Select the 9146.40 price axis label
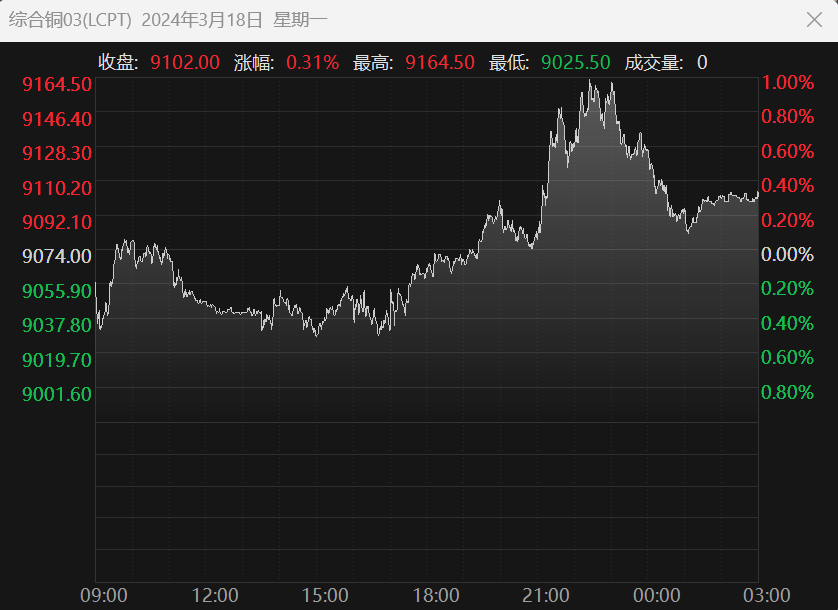 [57, 119]
